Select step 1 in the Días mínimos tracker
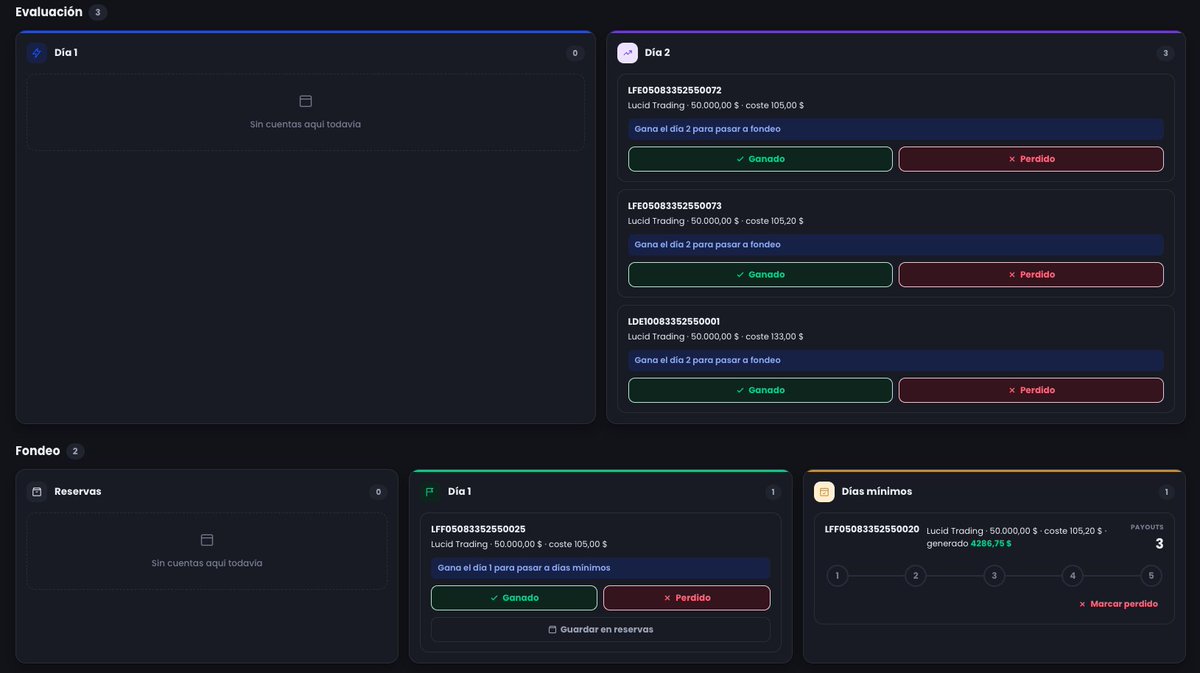1200x673 pixels. [x=837, y=576]
